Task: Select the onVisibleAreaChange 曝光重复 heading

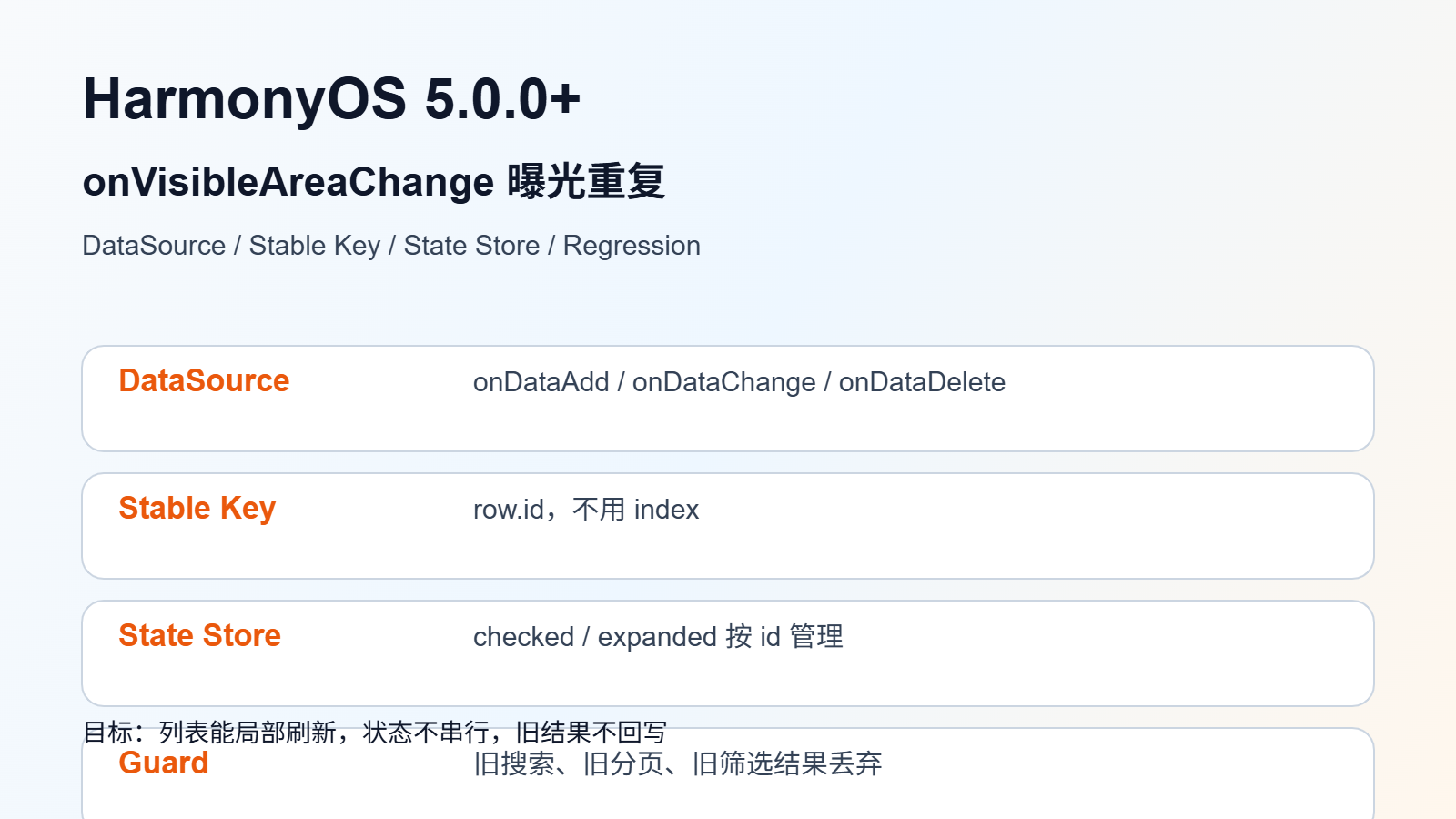Action: point(374,181)
